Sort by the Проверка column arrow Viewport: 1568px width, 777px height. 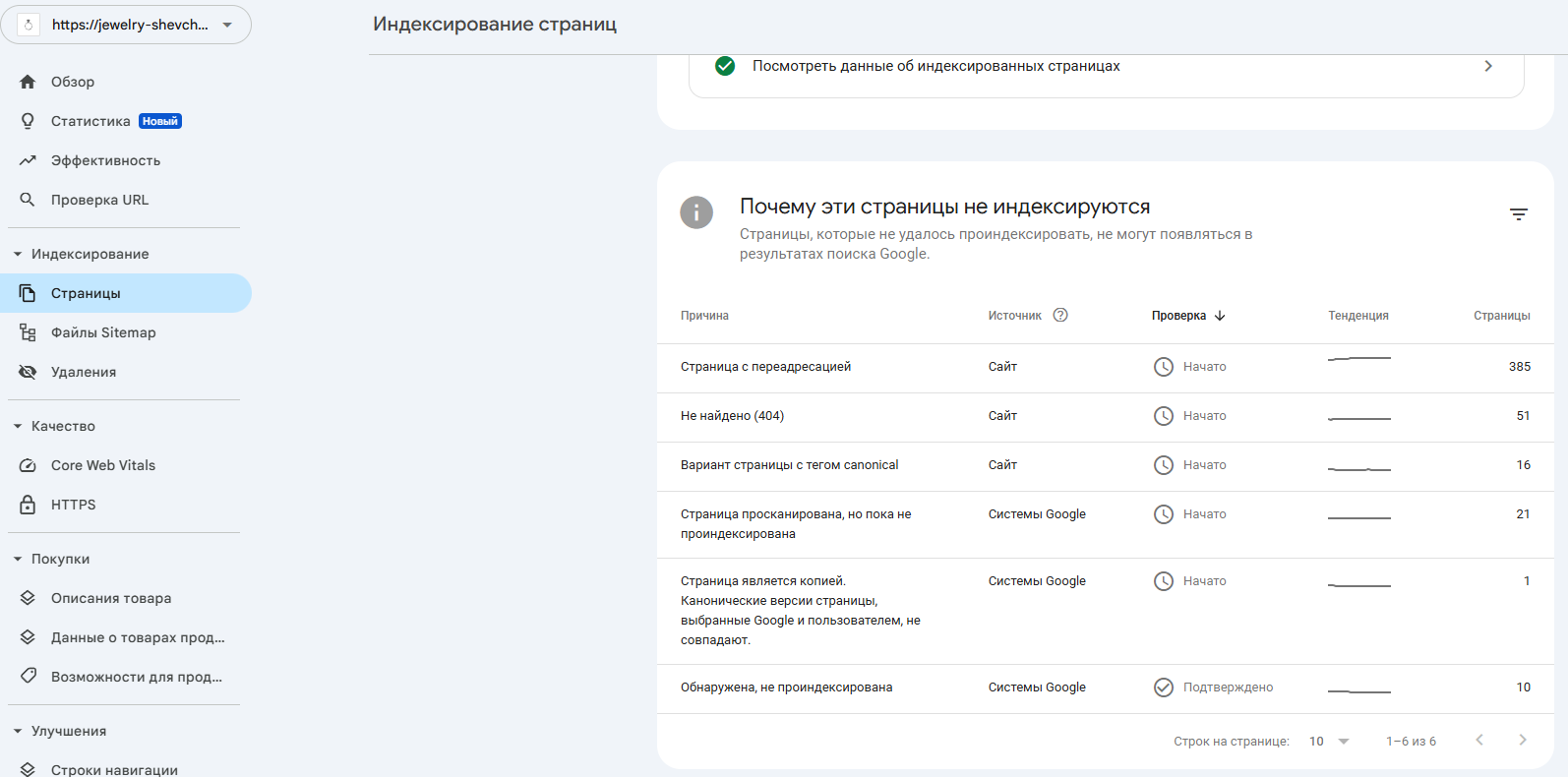pyautogui.click(x=1220, y=316)
